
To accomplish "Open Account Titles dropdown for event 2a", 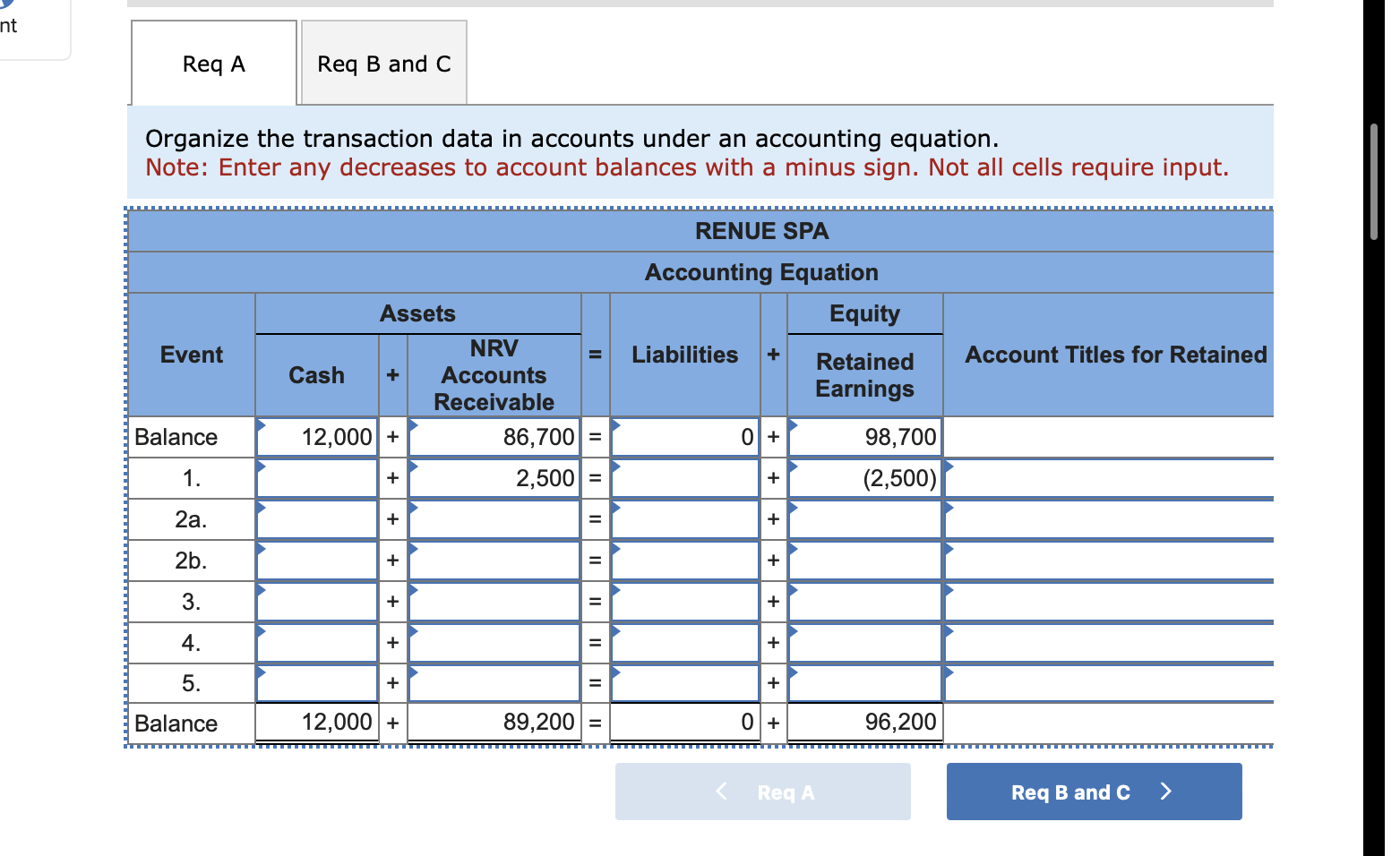I will point(1109,519).
